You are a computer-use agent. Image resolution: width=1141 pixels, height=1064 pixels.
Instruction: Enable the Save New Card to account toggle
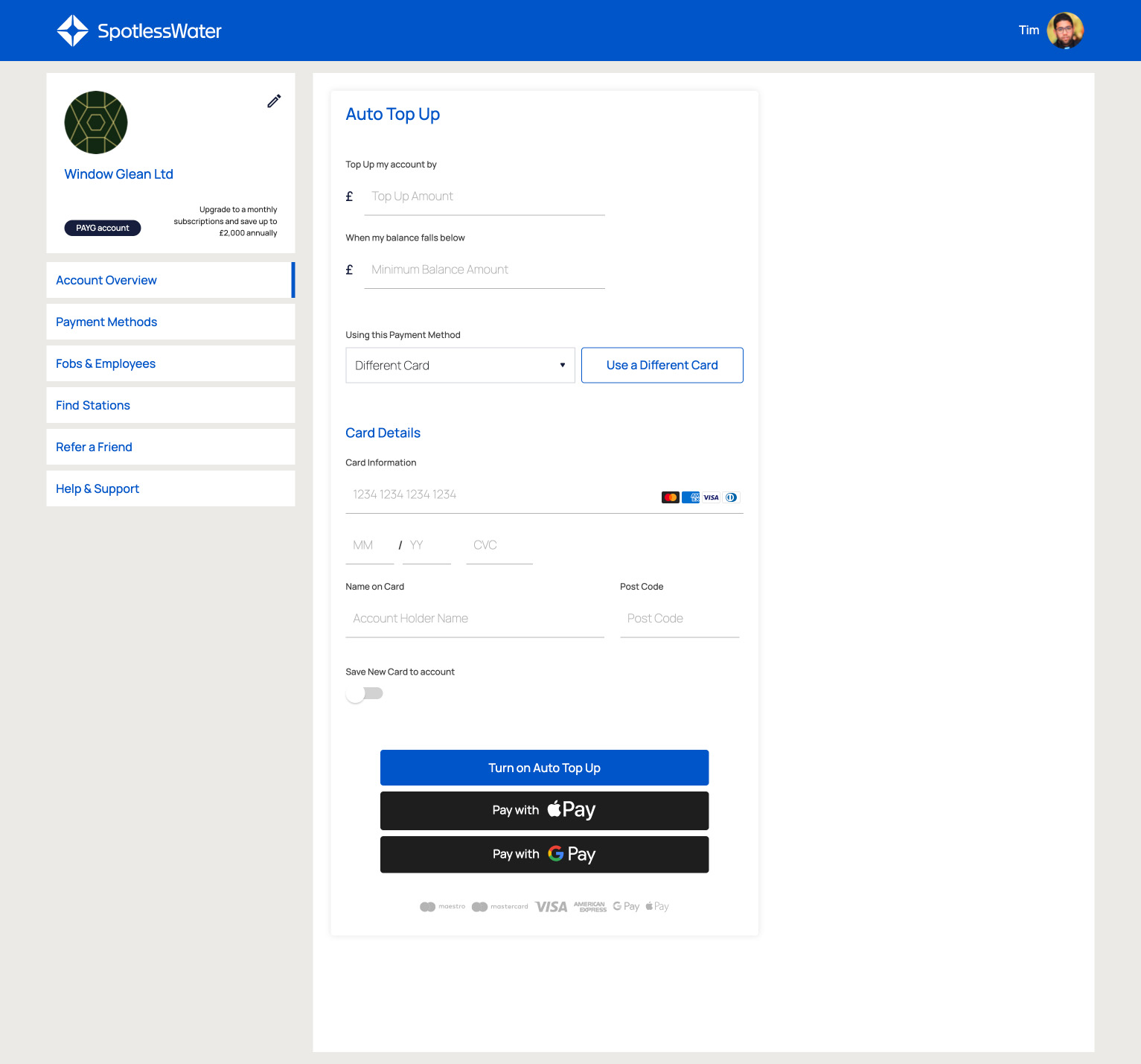(365, 694)
